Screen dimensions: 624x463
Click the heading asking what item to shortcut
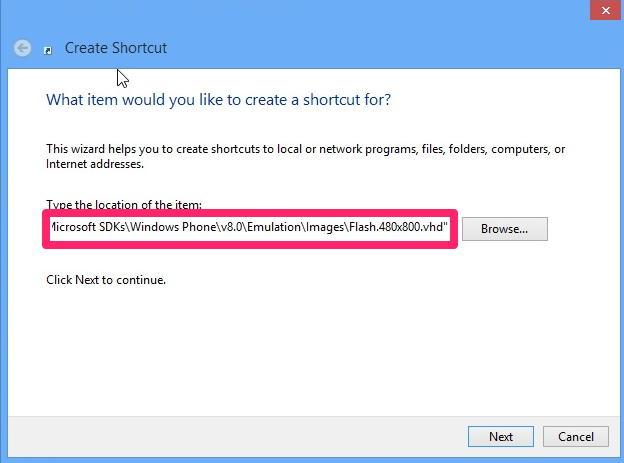(218, 100)
